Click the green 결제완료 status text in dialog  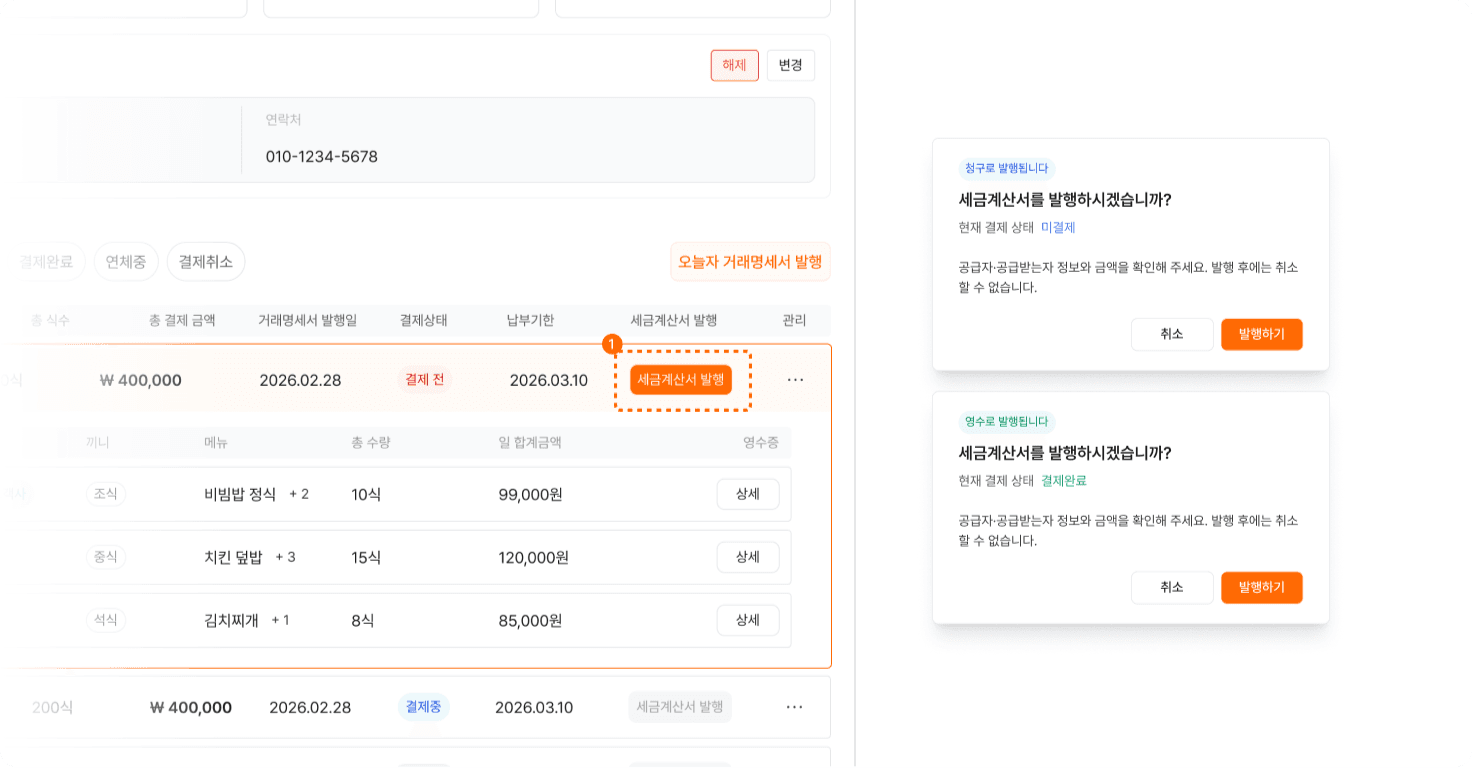(x=1064, y=480)
